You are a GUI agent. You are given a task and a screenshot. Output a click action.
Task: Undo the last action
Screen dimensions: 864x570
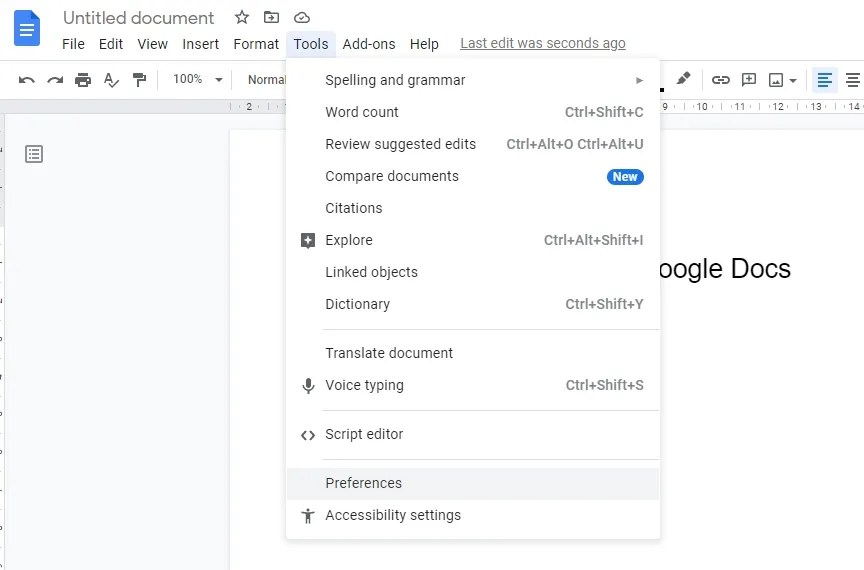point(26,80)
